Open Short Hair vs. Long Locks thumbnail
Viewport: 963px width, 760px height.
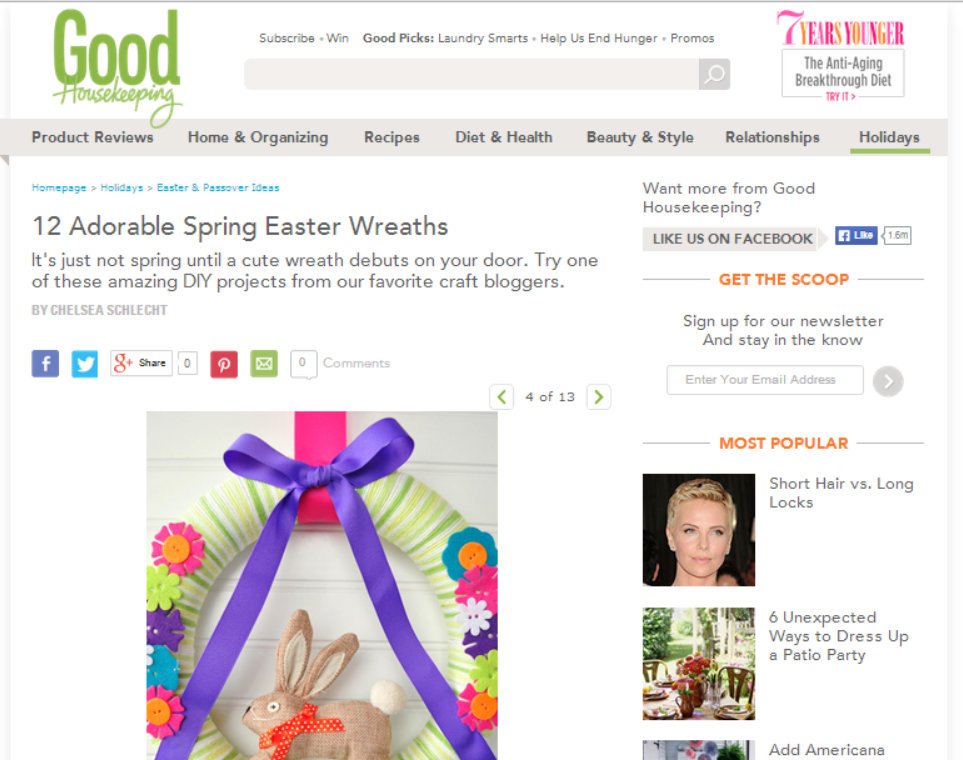pyautogui.click(x=699, y=530)
